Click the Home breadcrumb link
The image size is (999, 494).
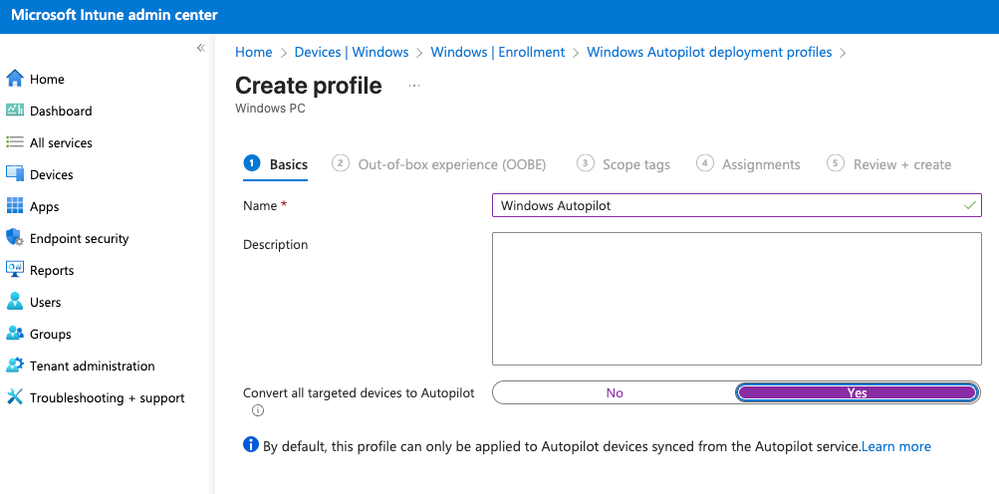(x=254, y=52)
